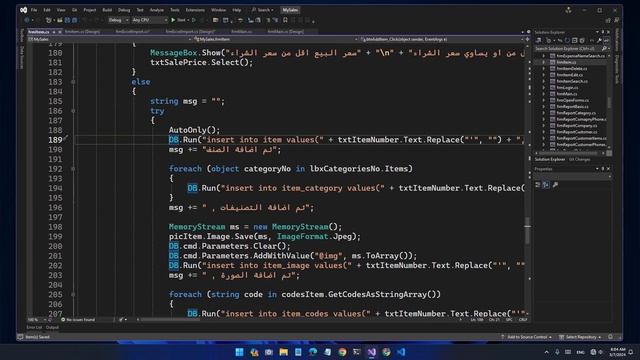Open the Extensions menu
The height and width of the screenshot is (360, 640).
coord(195,10)
